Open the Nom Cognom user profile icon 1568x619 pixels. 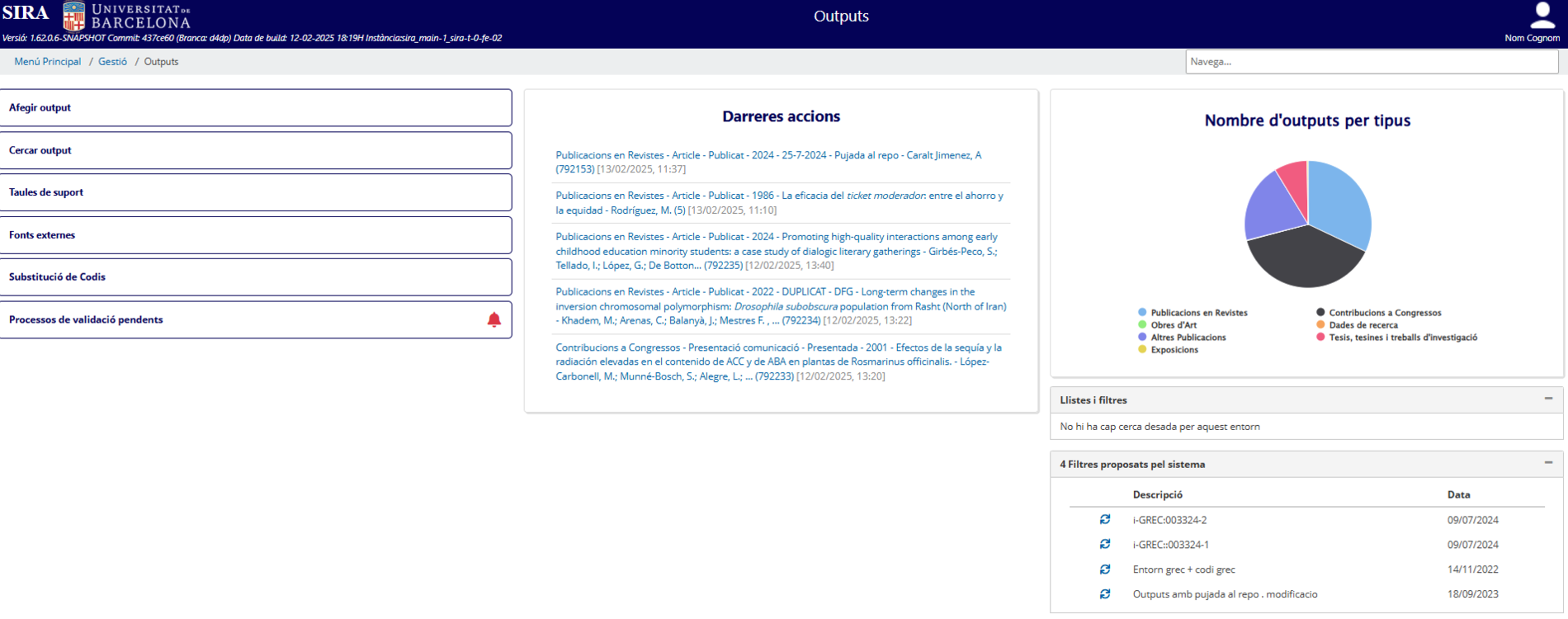click(1541, 16)
